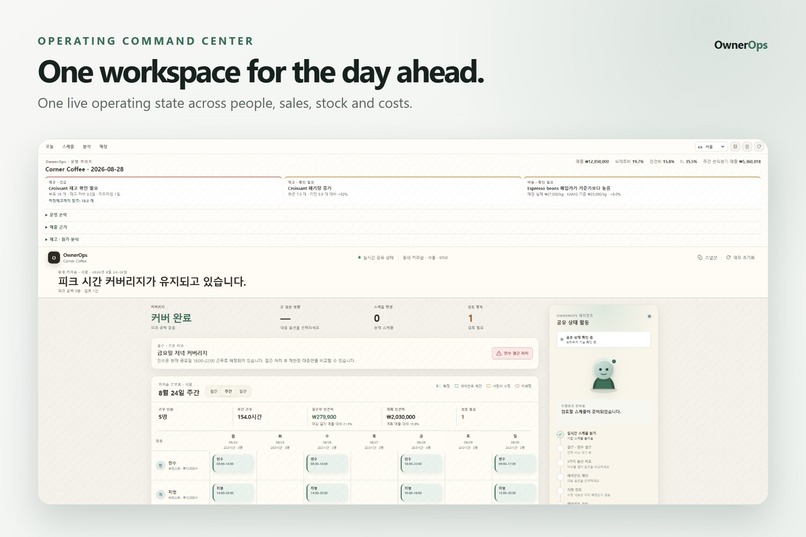Click the 154.0시간 weekly hours value
The image size is (806, 537).
click(x=249, y=417)
